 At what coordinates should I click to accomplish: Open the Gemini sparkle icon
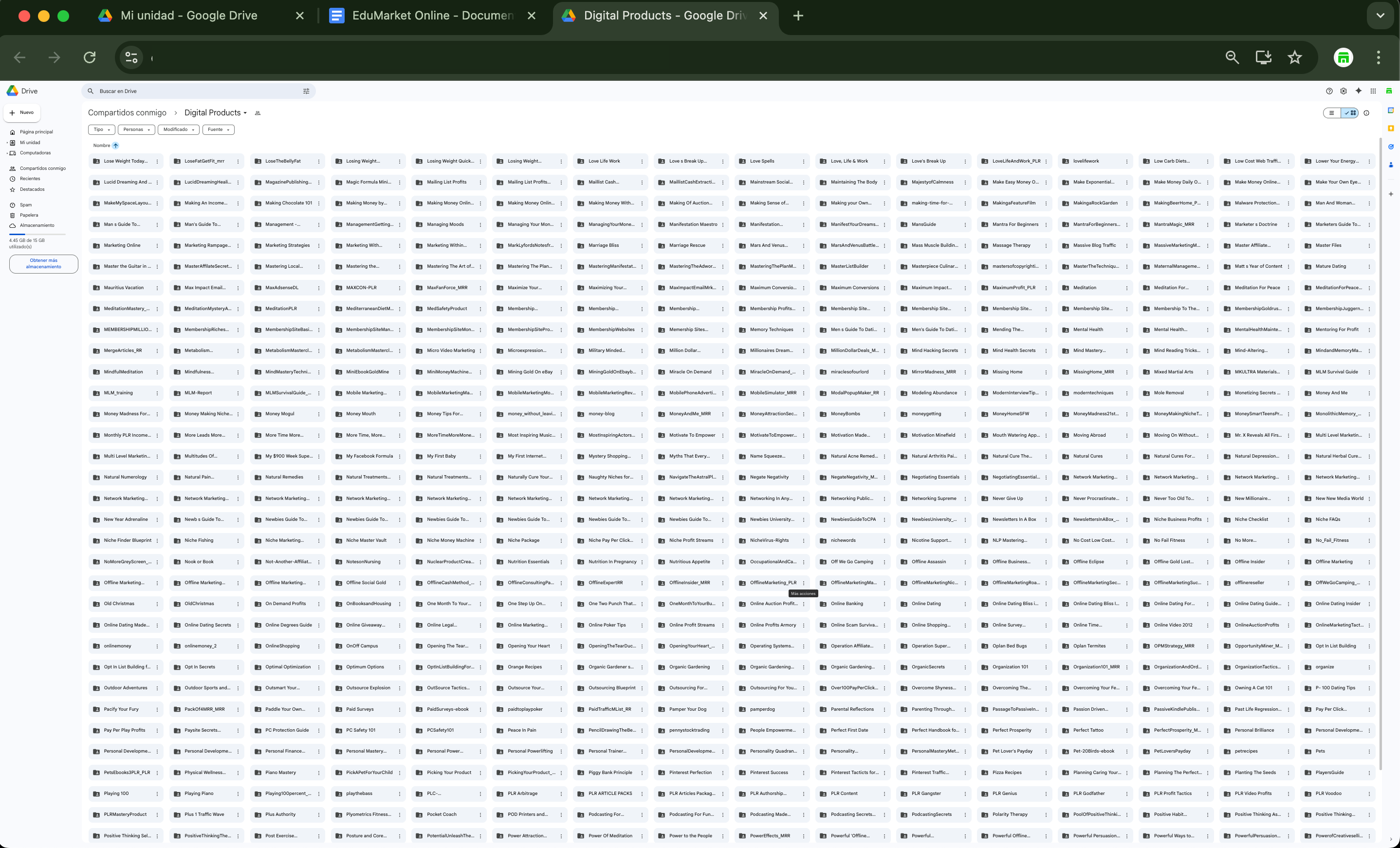click(1358, 91)
